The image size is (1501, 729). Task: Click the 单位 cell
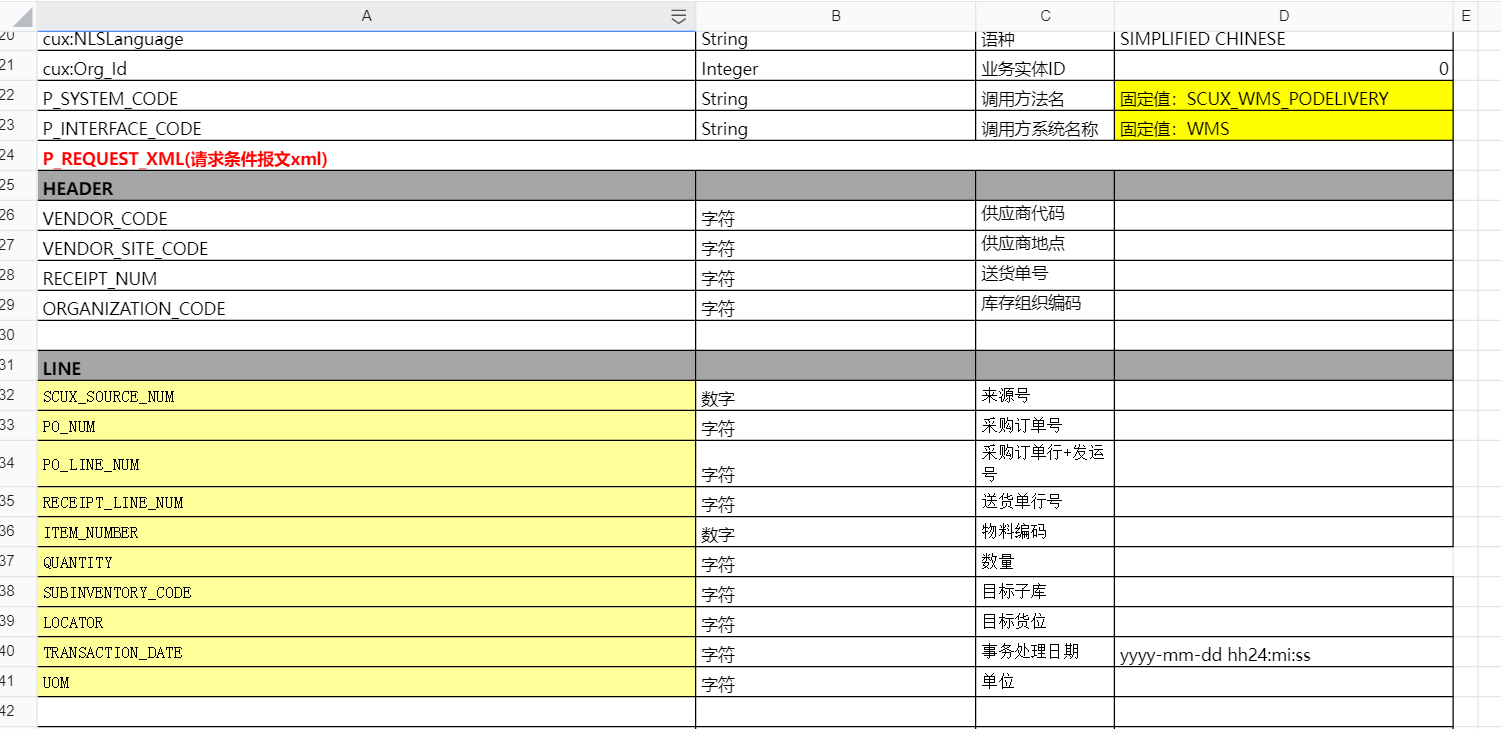[x=1045, y=682]
